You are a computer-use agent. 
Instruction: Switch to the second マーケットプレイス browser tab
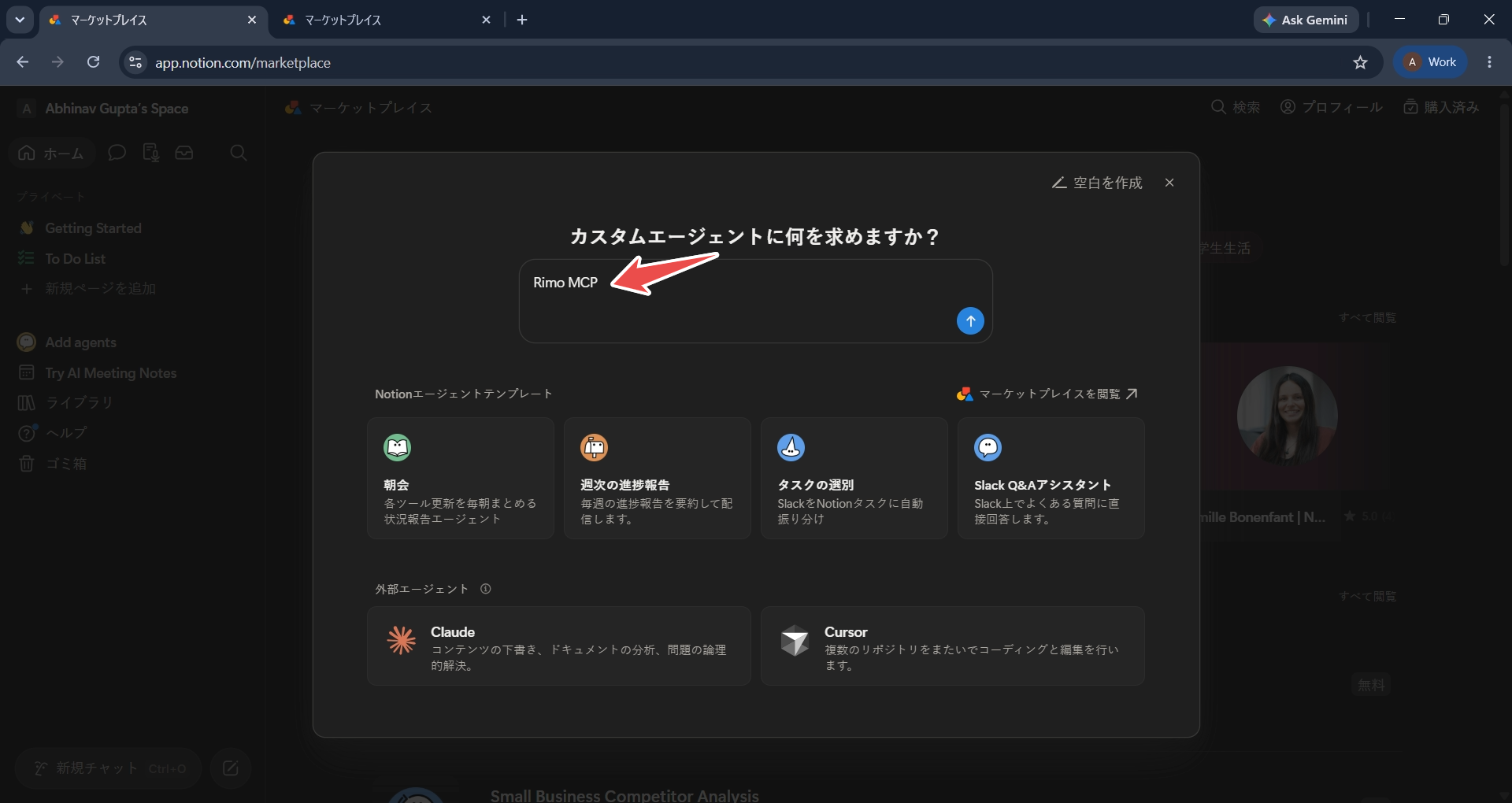387,20
